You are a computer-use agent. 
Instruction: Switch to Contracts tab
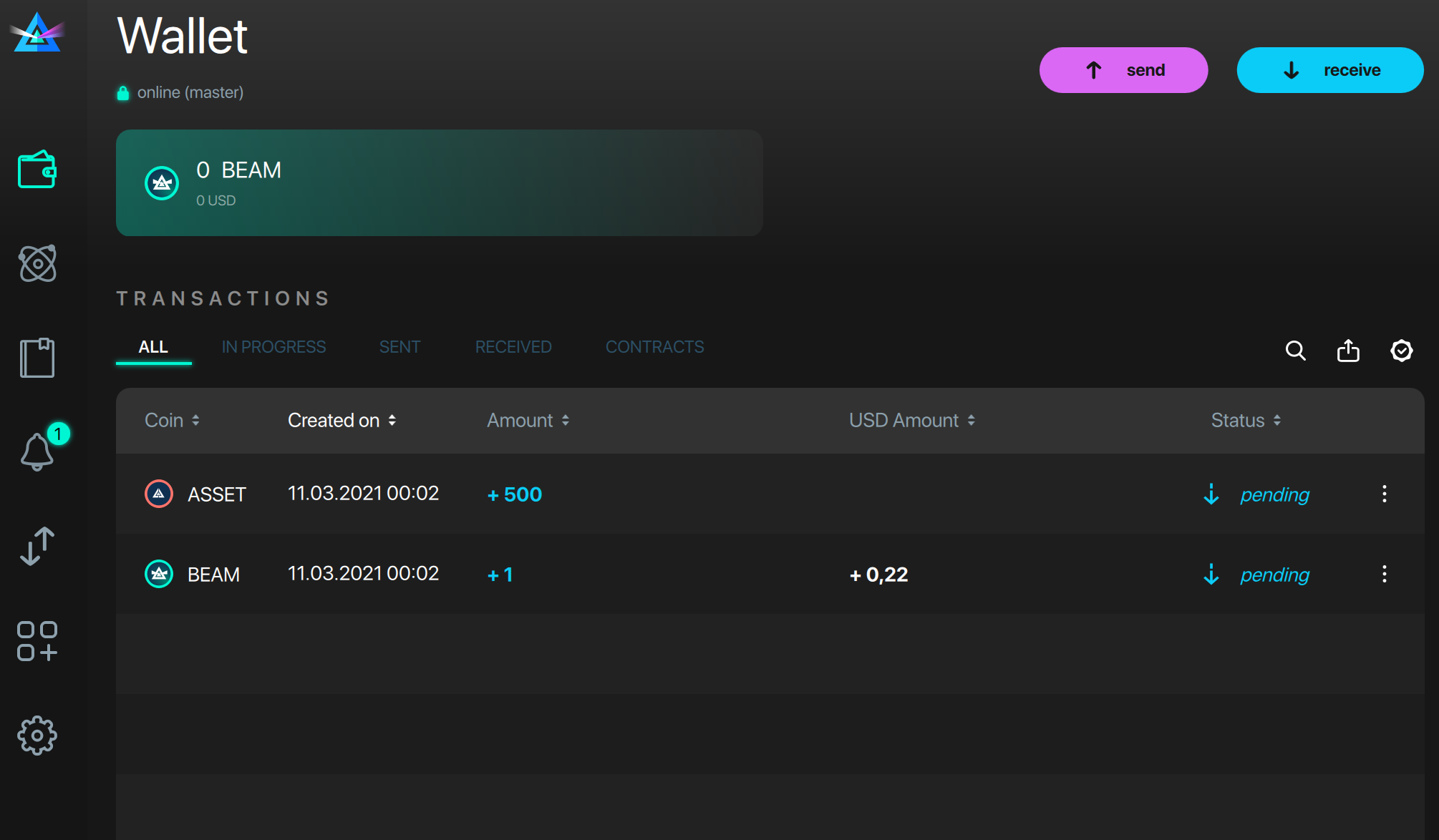point(654,347)
